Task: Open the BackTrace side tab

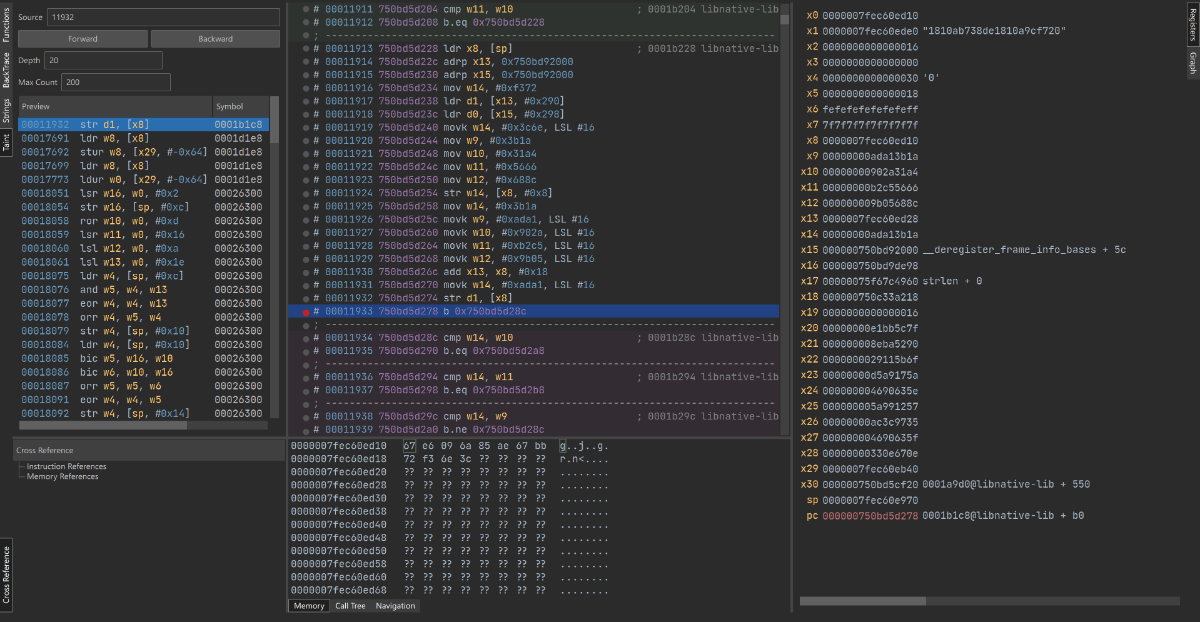Action: (6, 68)
